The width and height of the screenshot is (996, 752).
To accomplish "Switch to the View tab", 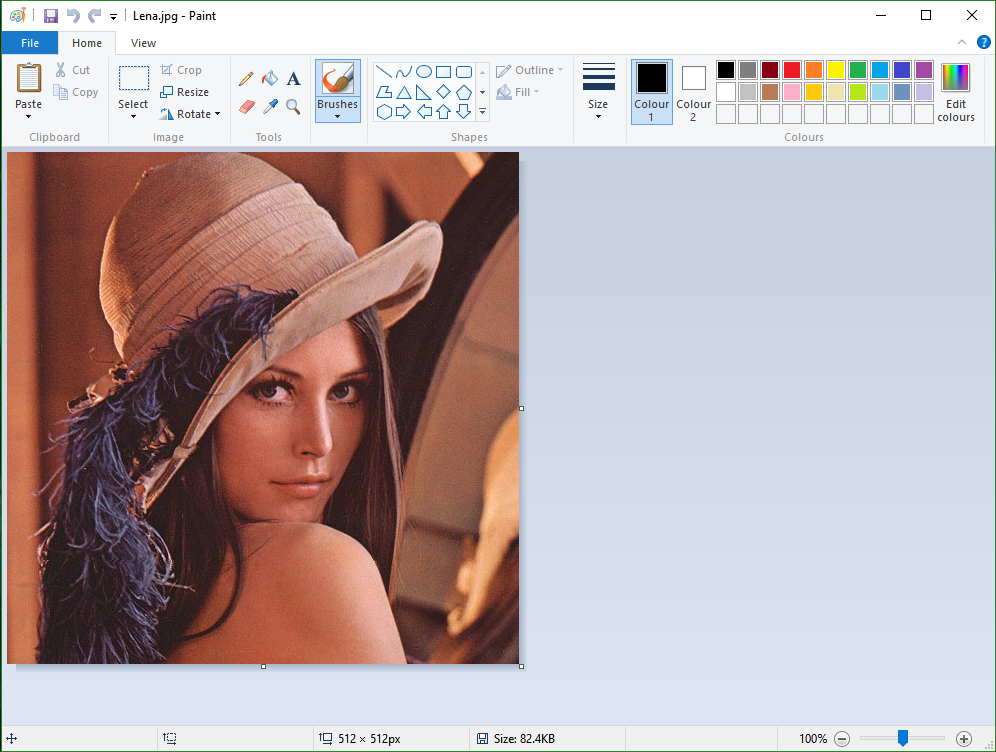I will 143,43.
